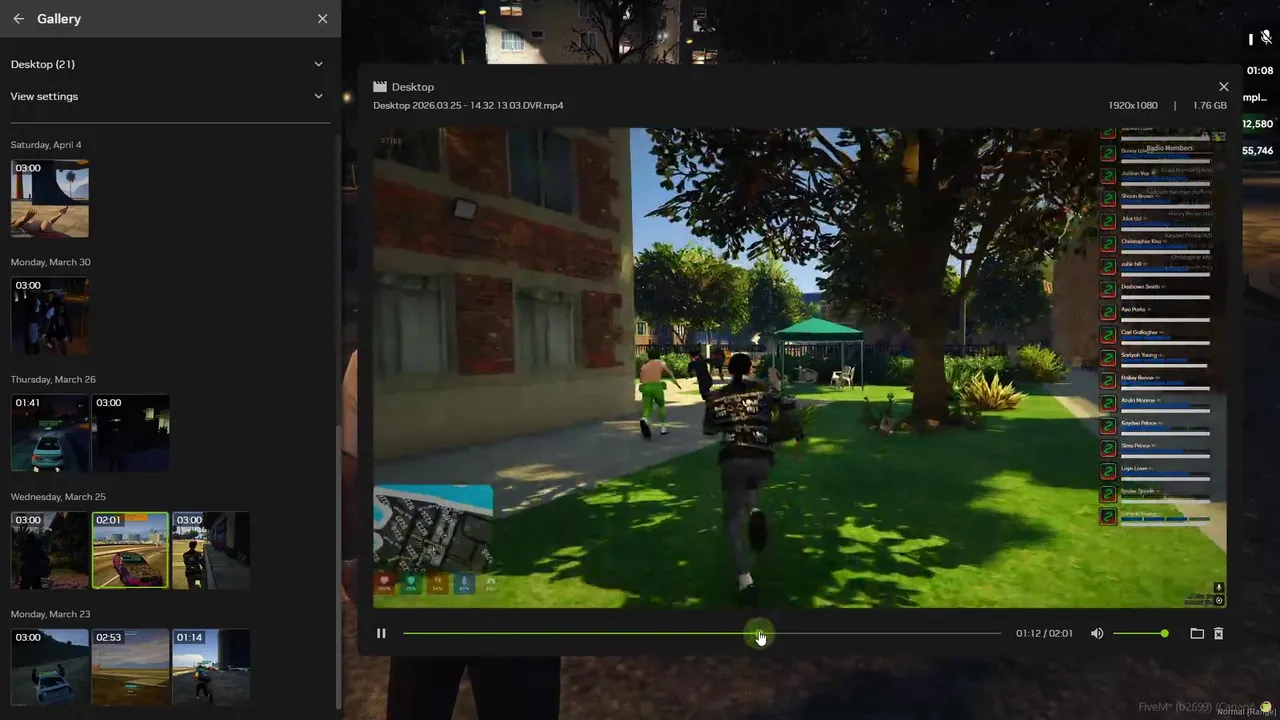Click the file name Desktop 2026.03.25 - 14.32.13.03.DVR.mp4
Screen dimensions: 1280x720
(468, 105)
